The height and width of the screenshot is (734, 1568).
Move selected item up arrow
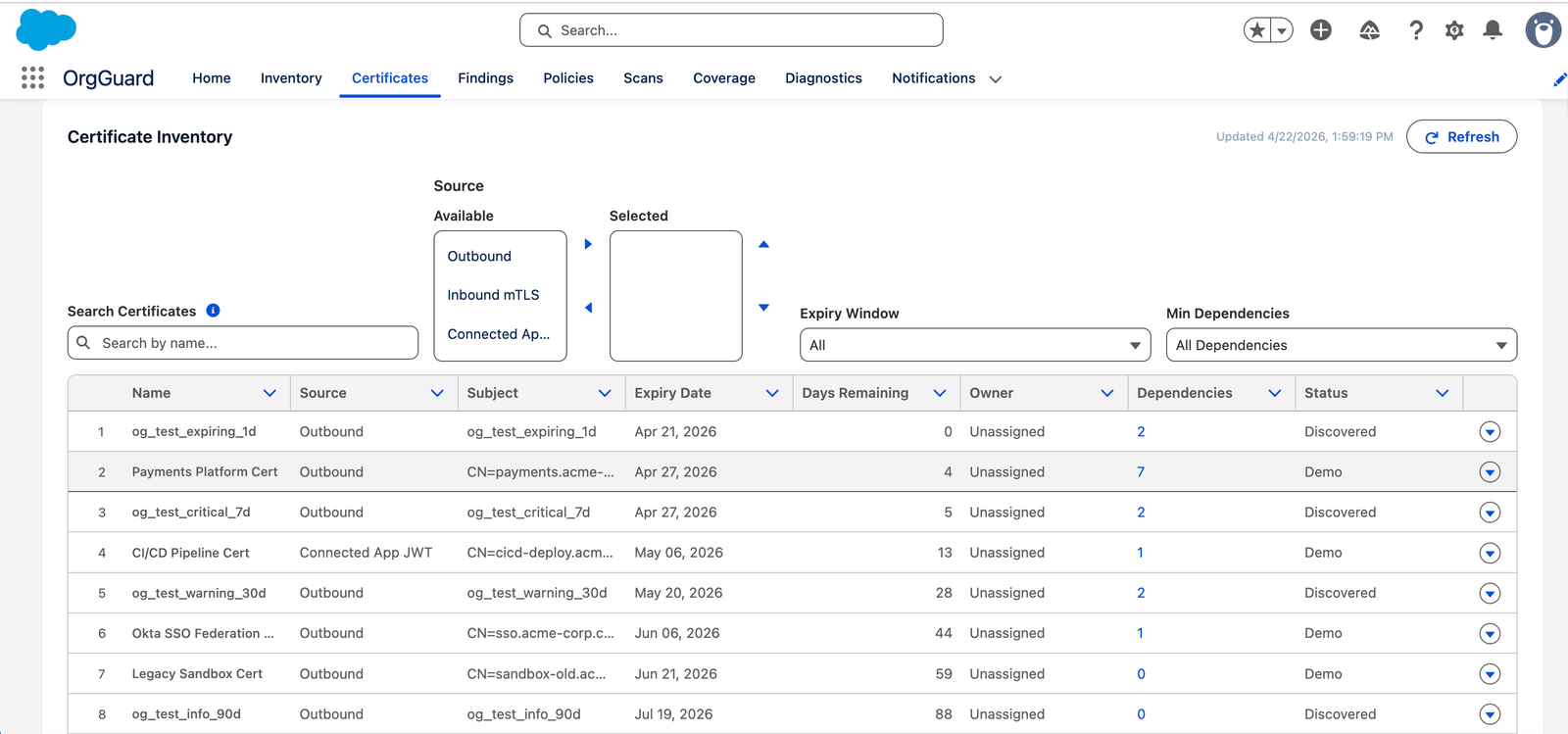(x=763, y=244)
